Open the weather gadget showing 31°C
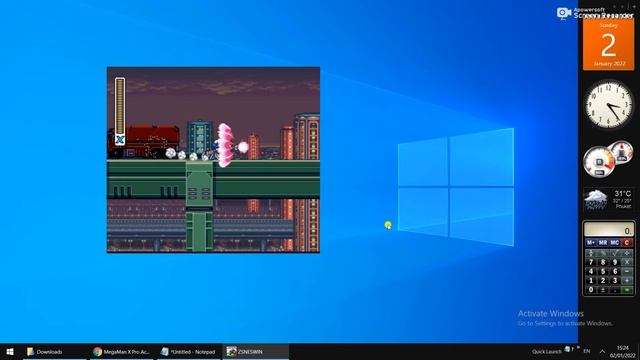The width and height of the screenshot is (640, 360). pos(609,199)
